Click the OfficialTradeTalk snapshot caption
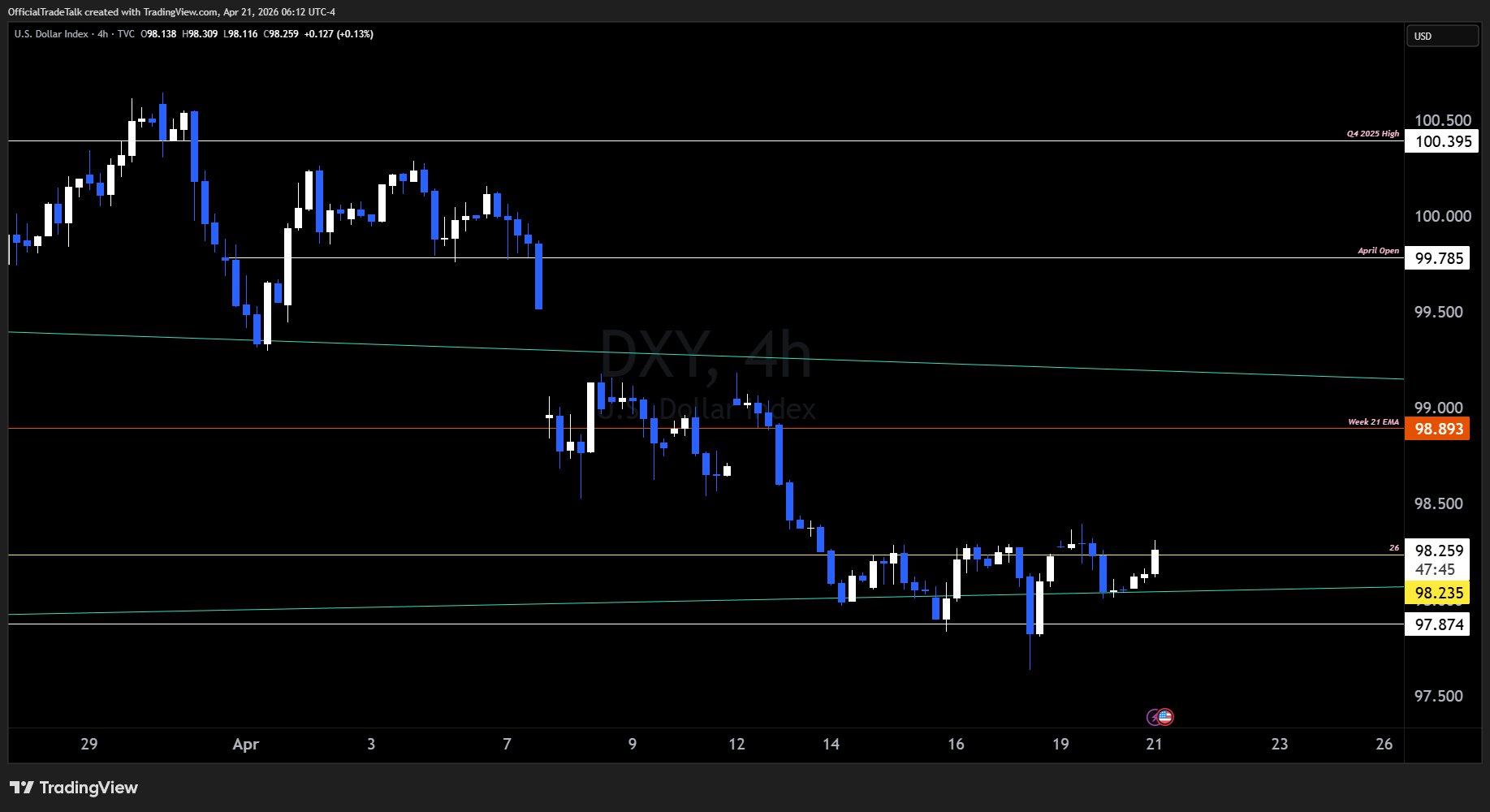This screenshot has height=812, width=1490. [171, 11]
